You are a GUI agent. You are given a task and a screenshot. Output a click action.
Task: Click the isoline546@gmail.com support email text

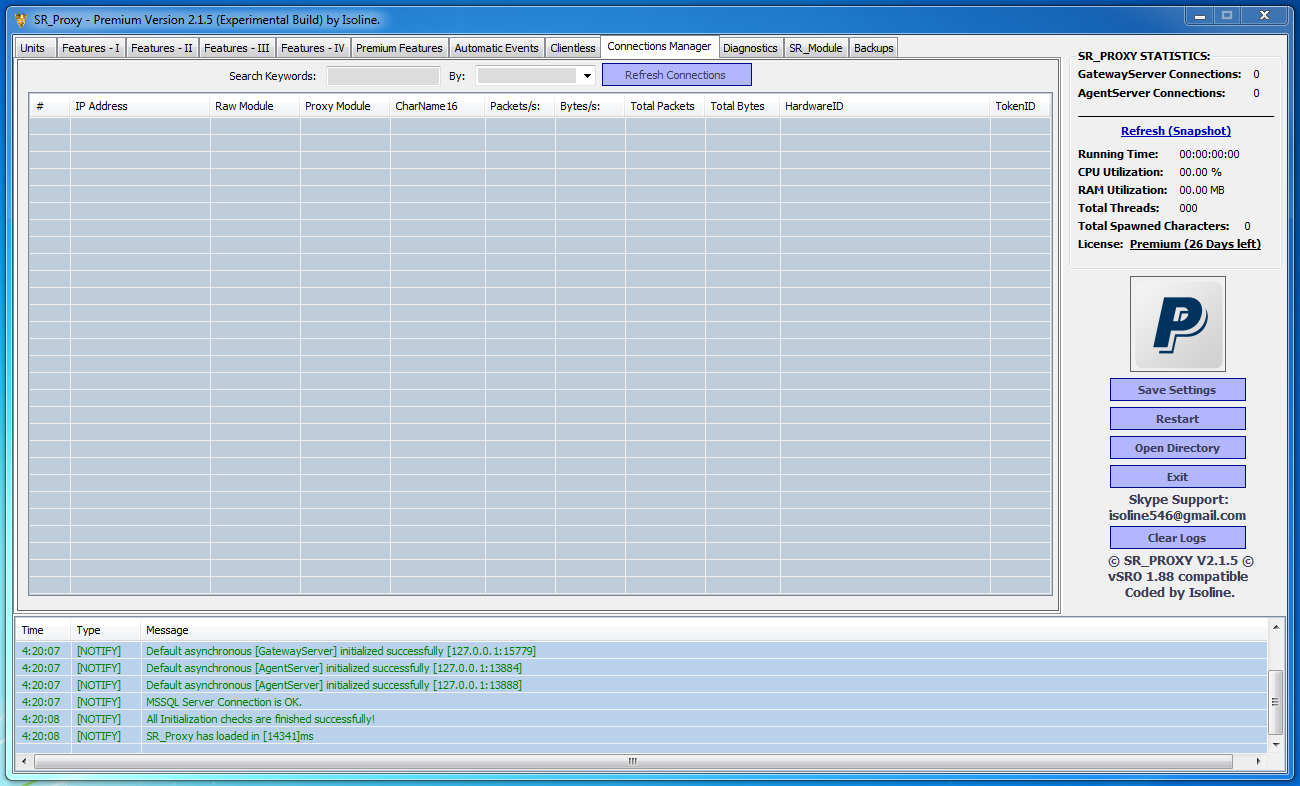click(x=1177, y=516)
